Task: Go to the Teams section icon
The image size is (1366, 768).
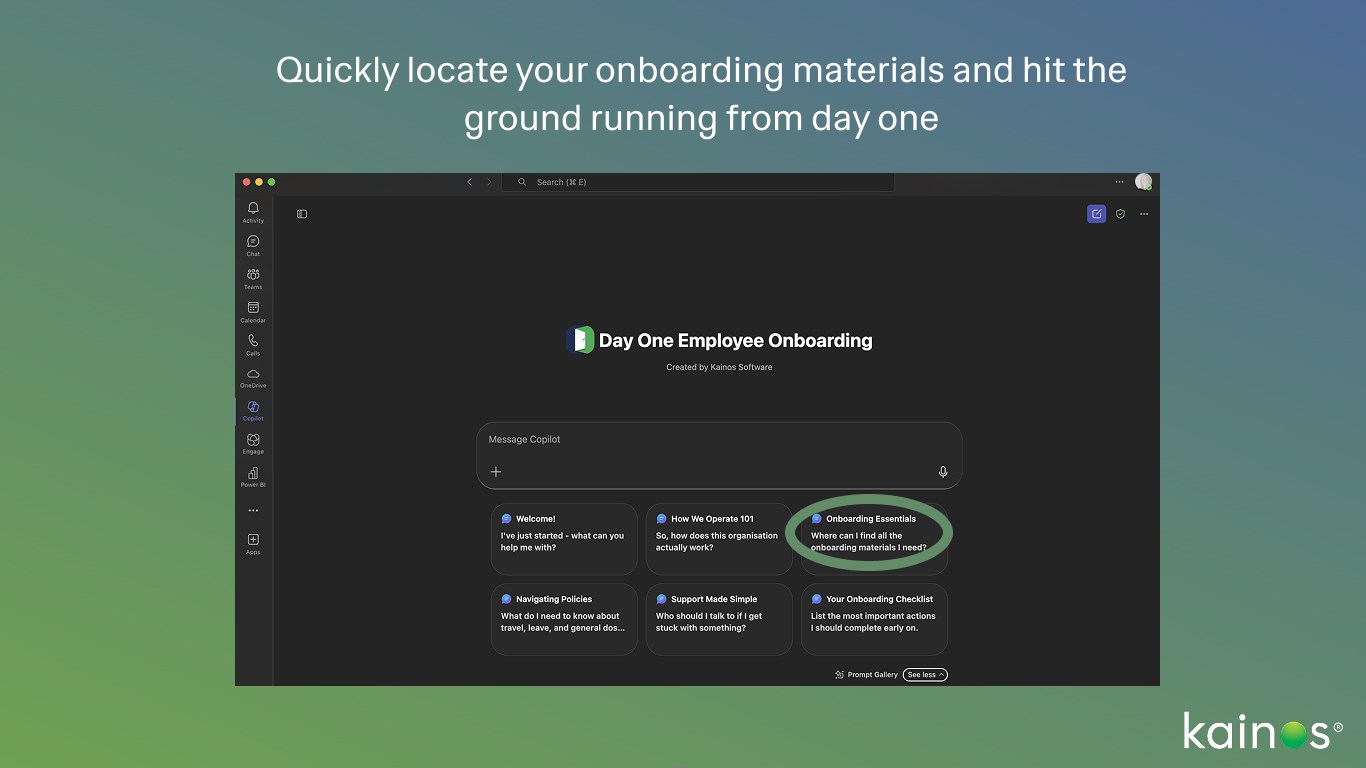Action: coord(253,278)
